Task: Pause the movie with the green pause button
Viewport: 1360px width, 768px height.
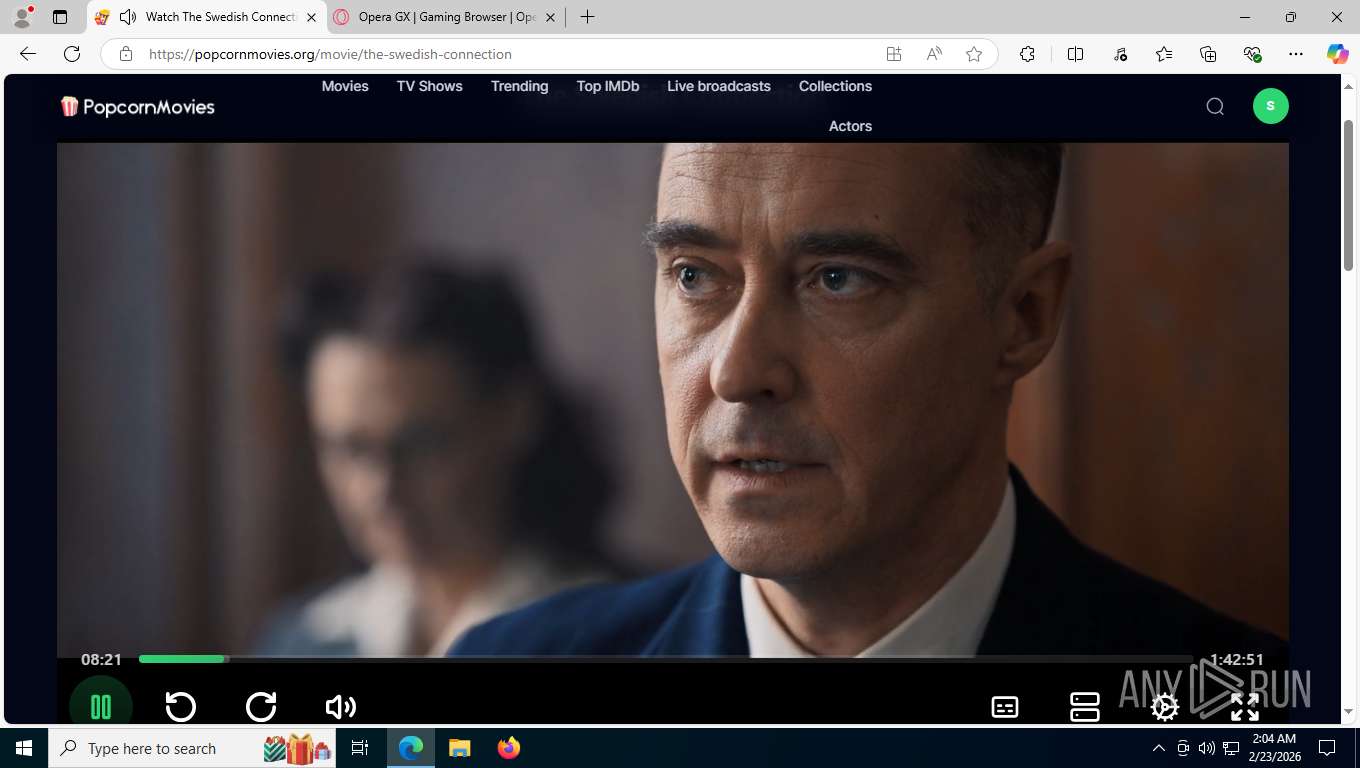Action: coord(101,706)
